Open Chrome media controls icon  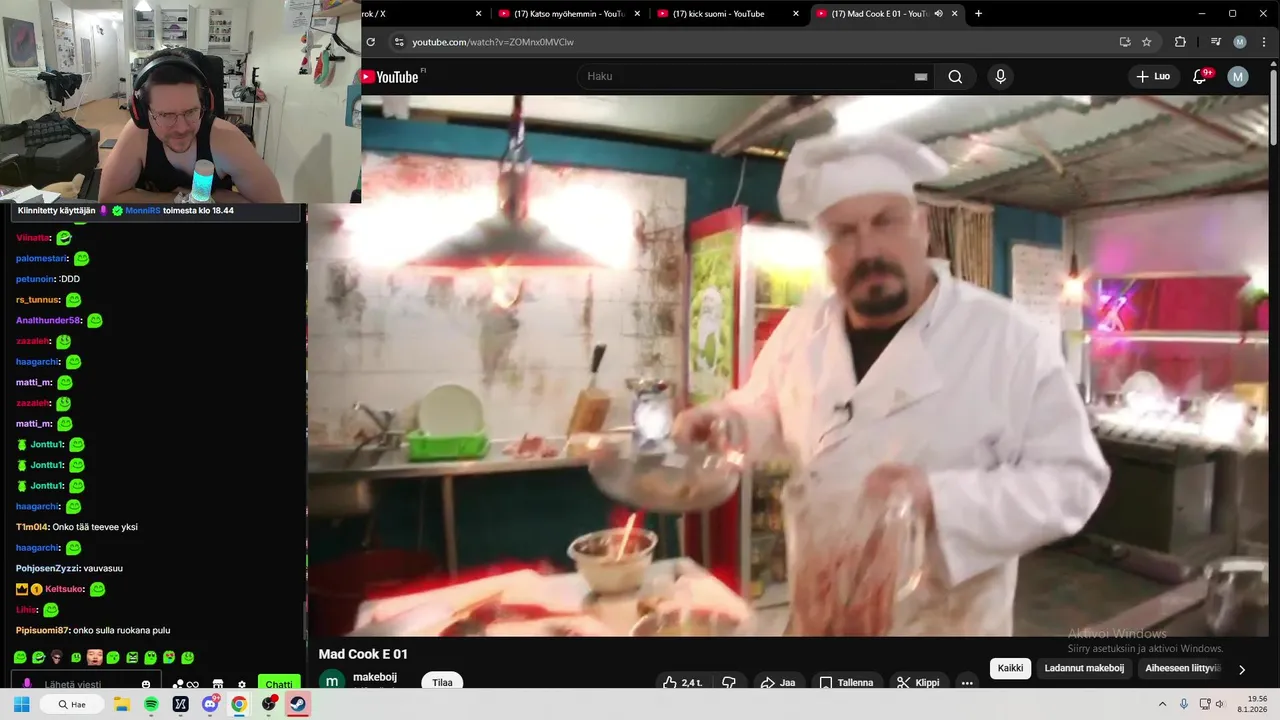(x=1216, y=42)
